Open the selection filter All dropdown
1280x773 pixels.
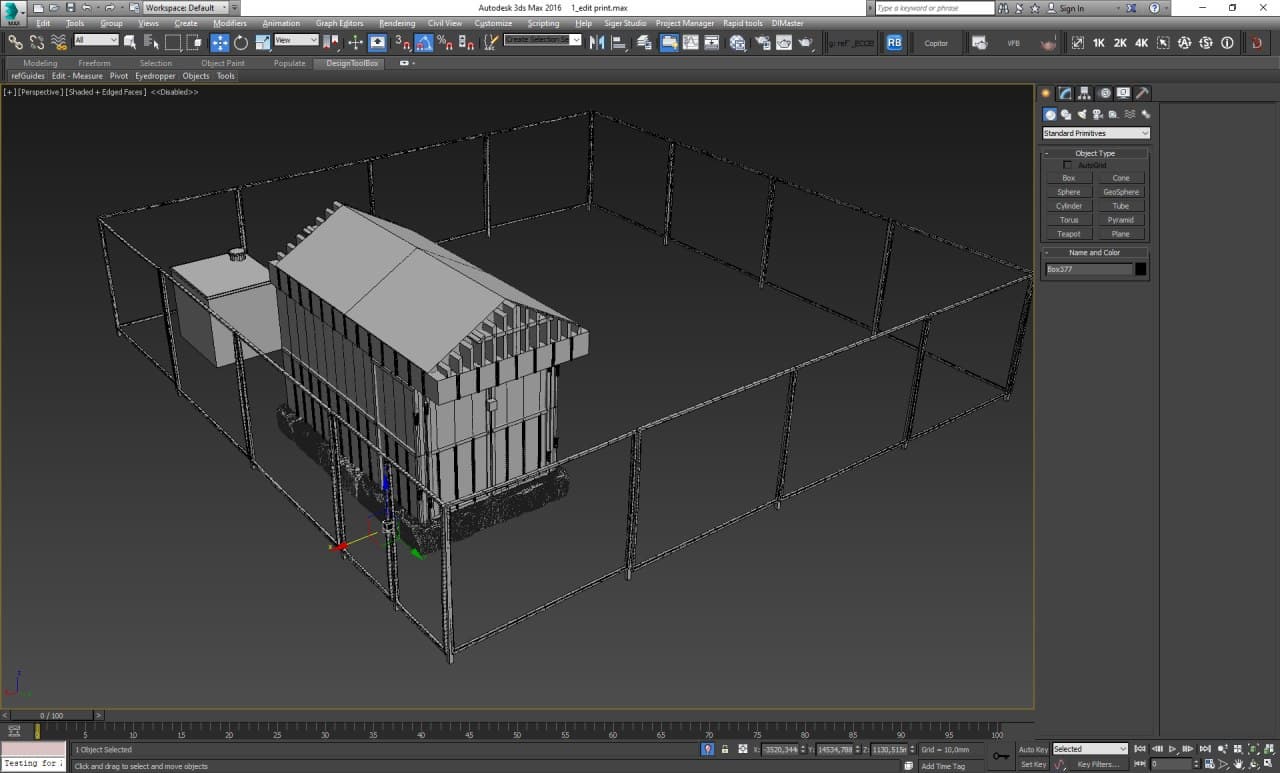coord(96,41)
